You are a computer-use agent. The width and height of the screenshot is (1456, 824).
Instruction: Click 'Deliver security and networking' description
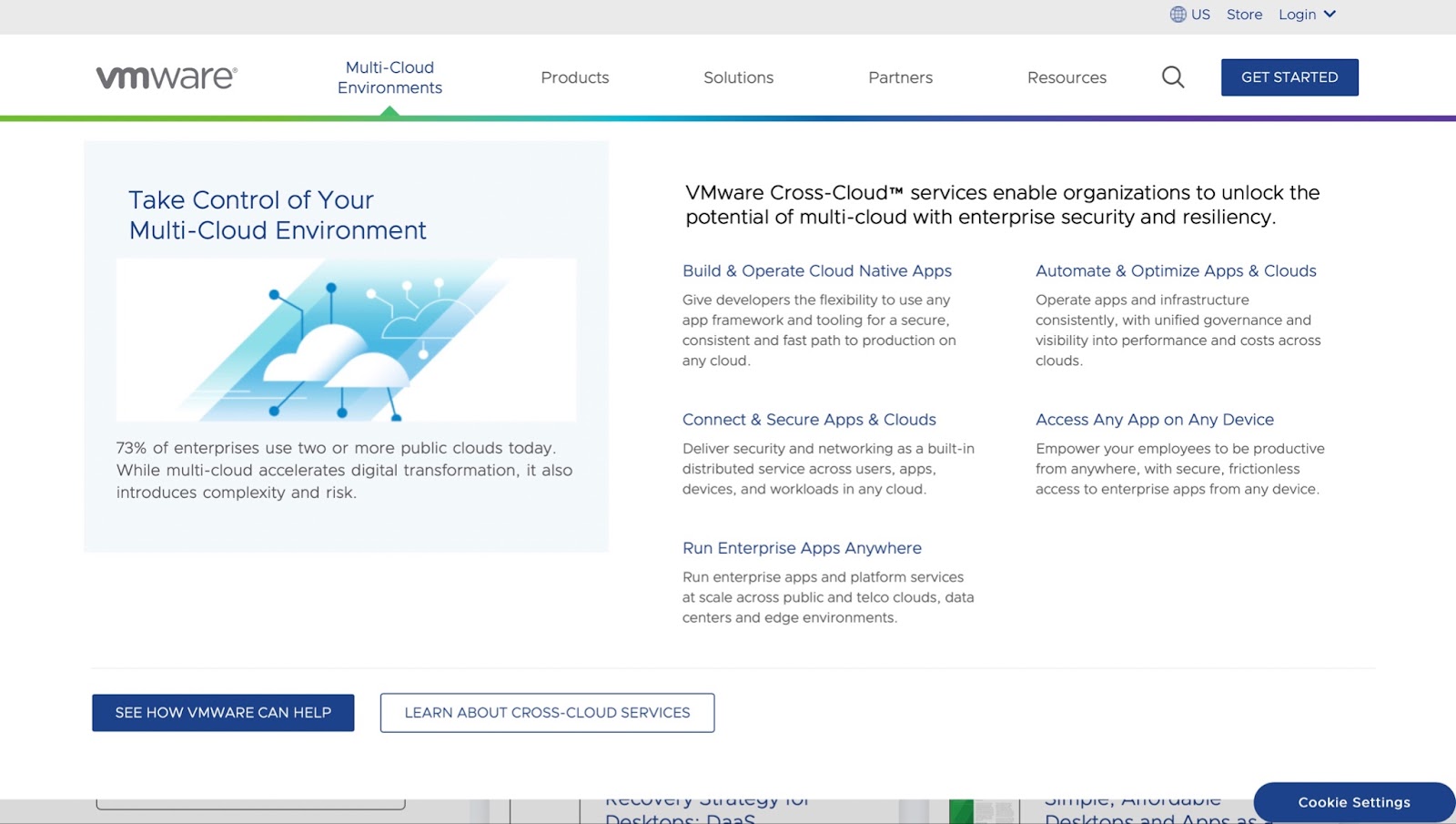tap(828, 469)
